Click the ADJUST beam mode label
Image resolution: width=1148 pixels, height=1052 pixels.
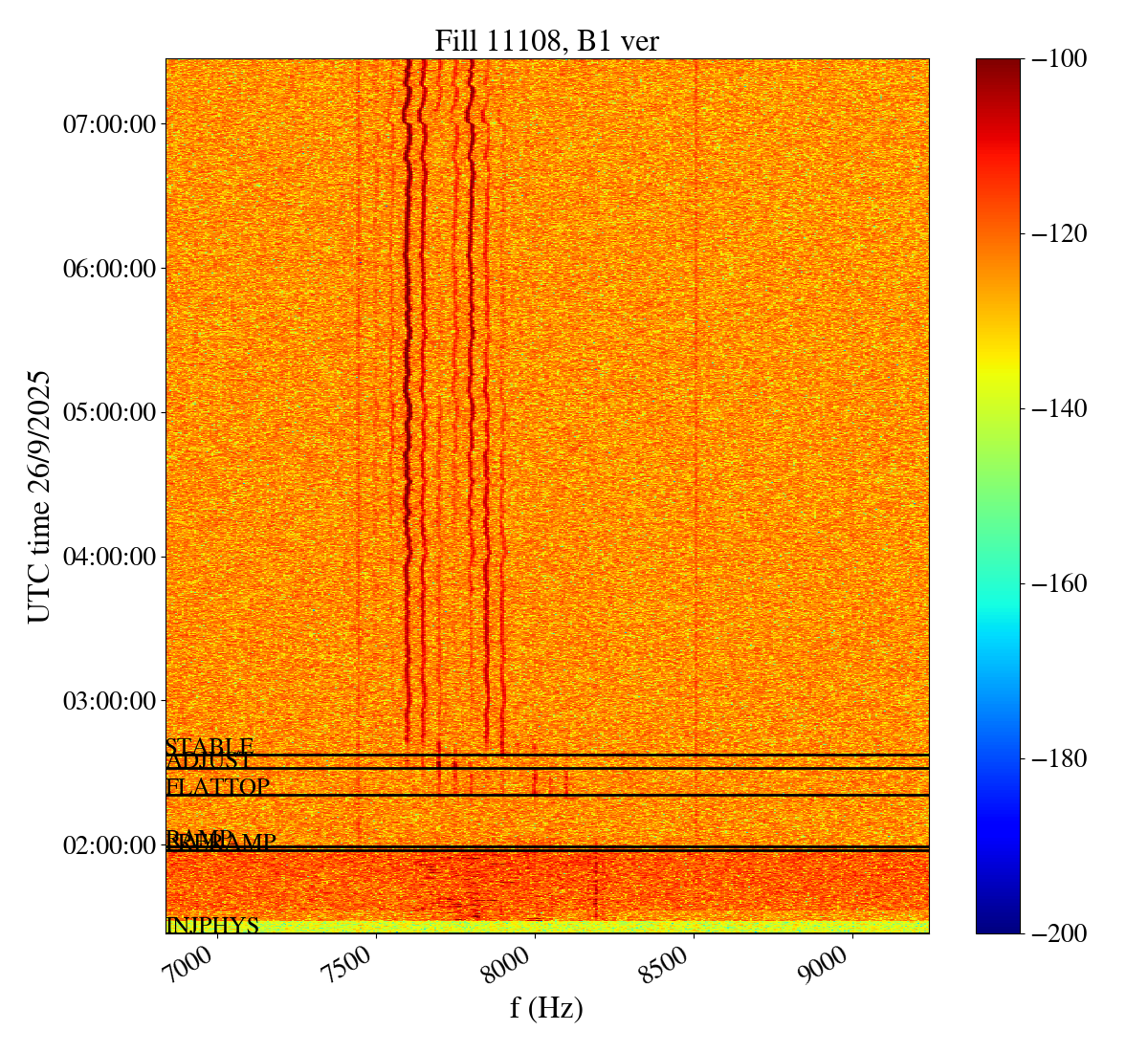click(210, 762)
